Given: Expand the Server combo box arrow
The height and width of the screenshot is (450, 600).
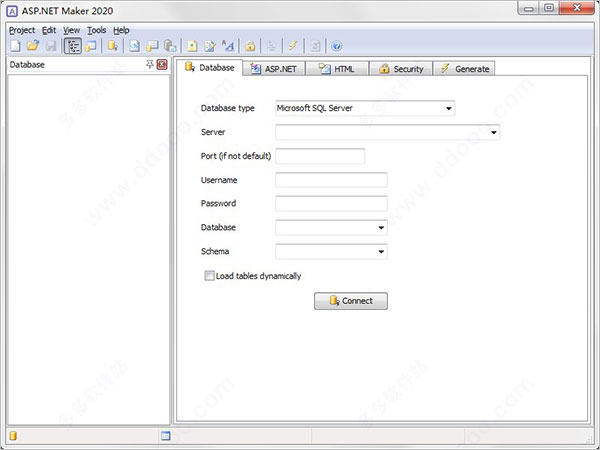Looking at the screenshot, I should pyautogui.click(x=494, y=132).
